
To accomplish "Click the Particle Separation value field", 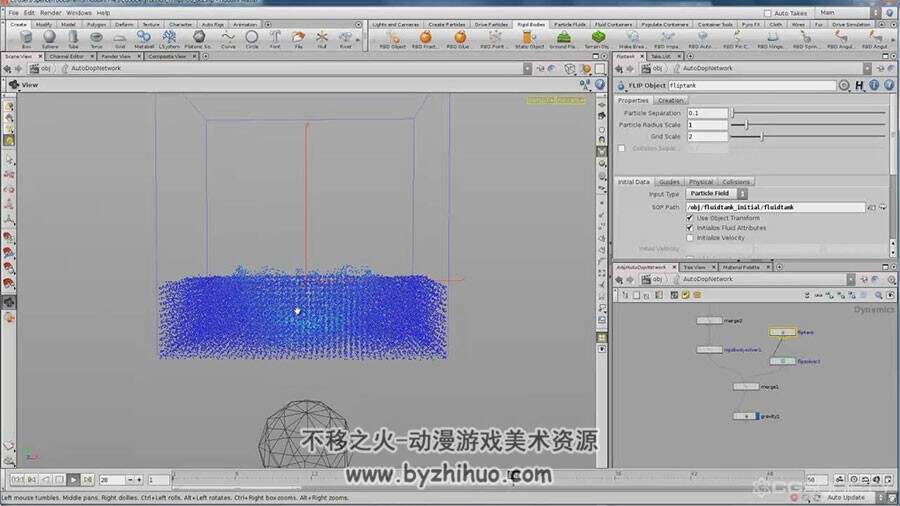I will point(707,113).
